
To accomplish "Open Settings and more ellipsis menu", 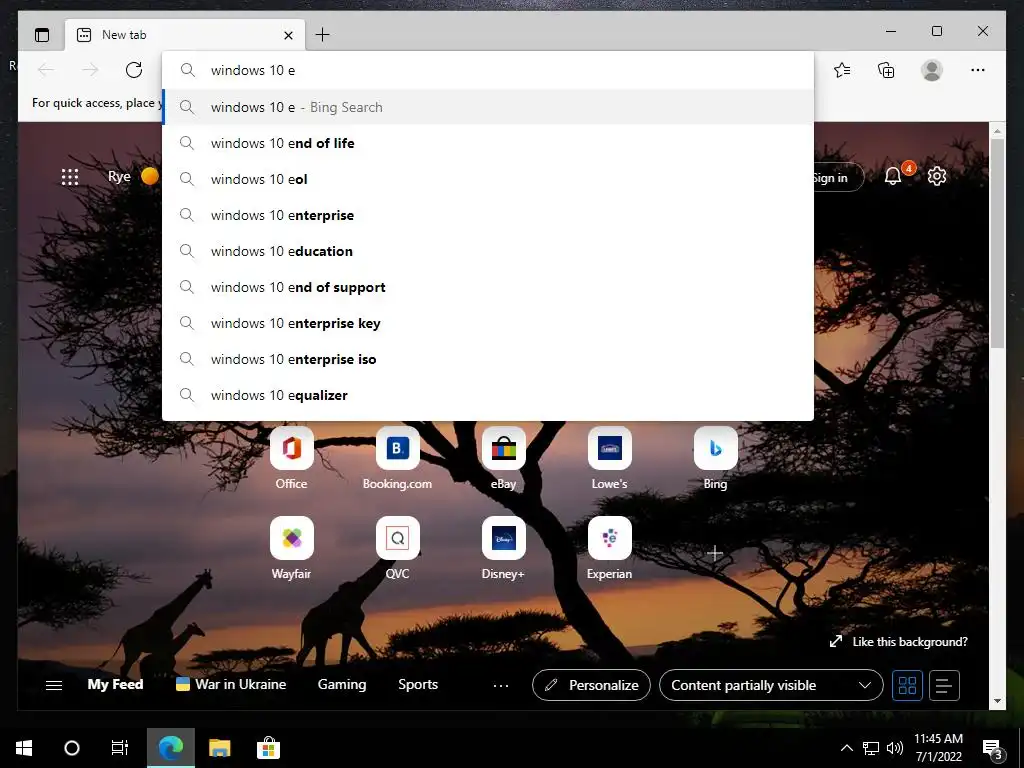I will coord(978,70).
